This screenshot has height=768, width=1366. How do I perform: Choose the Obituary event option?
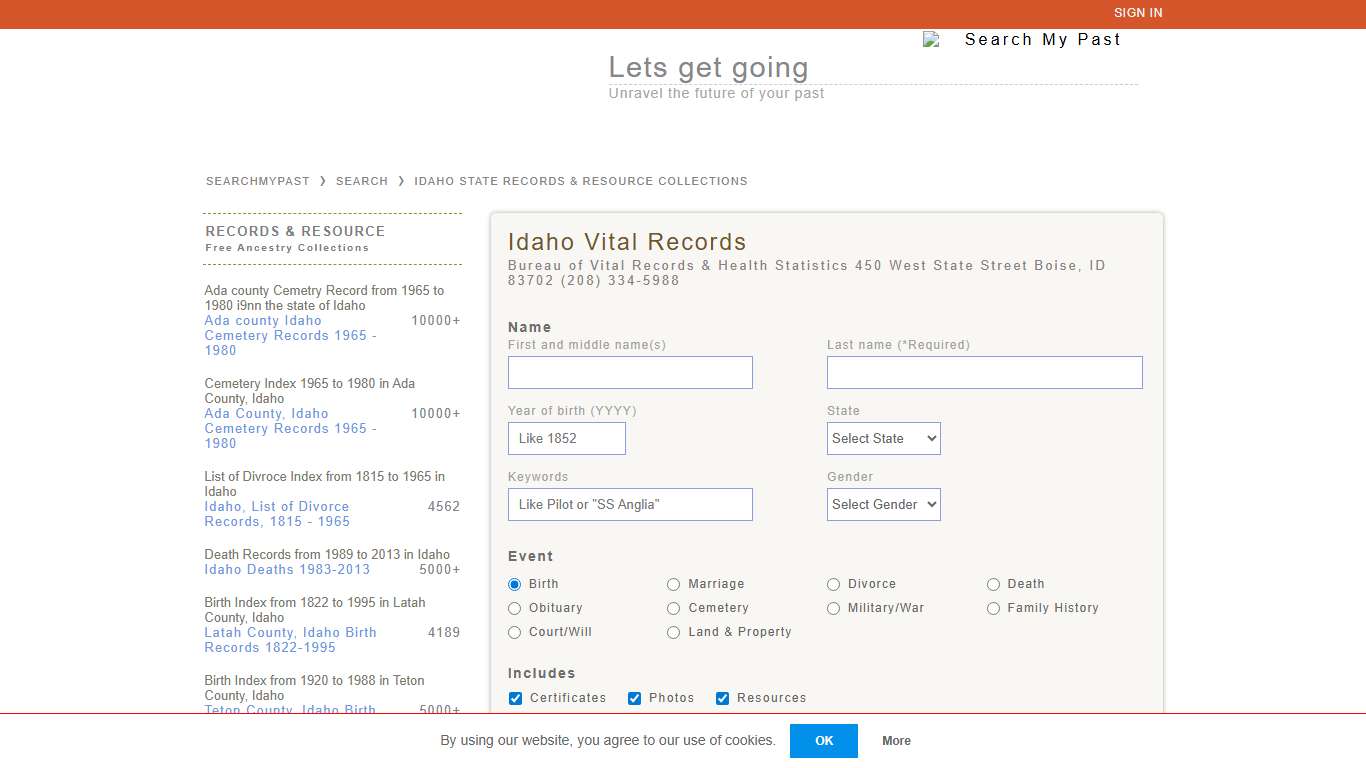(514, 608)
